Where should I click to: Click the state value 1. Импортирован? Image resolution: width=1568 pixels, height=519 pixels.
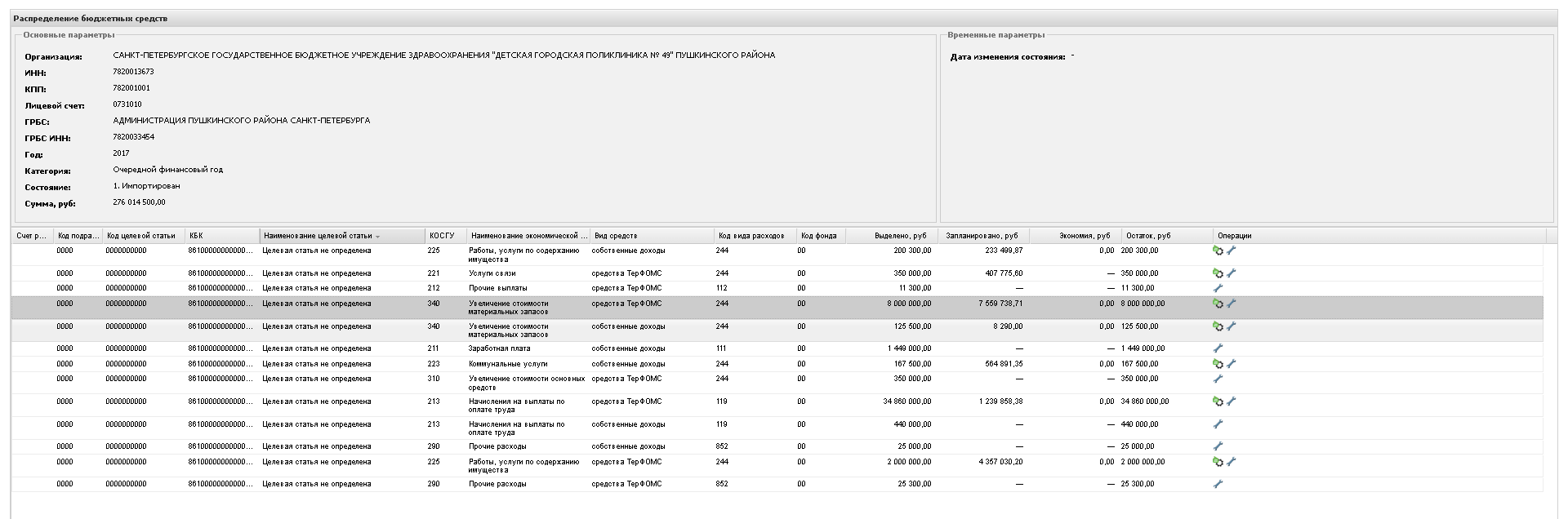click(x=147, y=186)
